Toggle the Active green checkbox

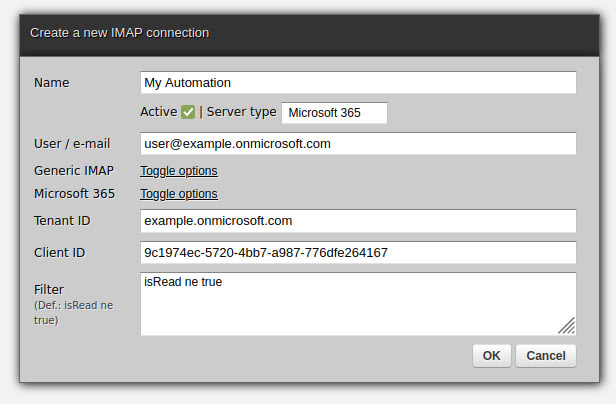(x=188, y=112)
